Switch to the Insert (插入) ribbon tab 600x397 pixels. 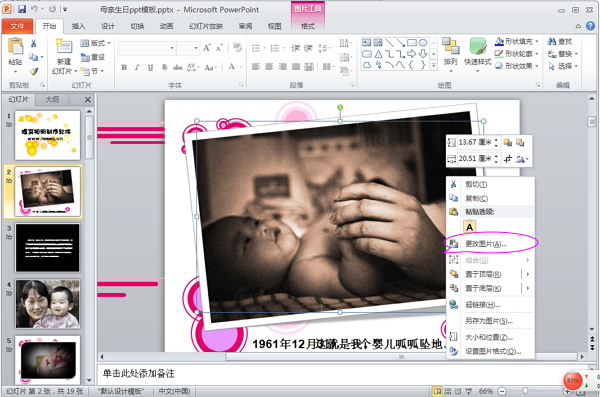pyautogui.click(x=78, y=26)
